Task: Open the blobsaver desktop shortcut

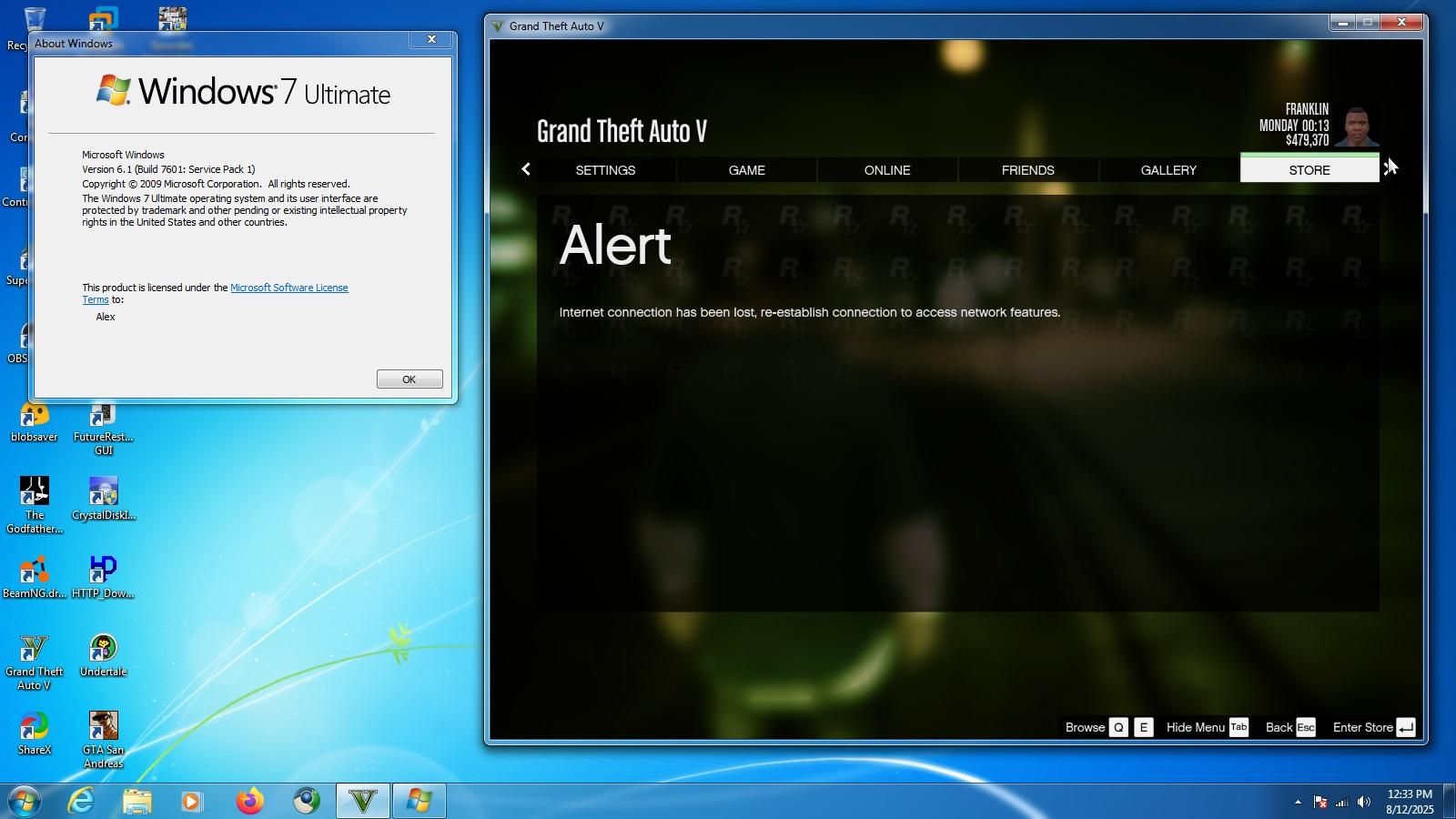Action: tap(34, 422)
